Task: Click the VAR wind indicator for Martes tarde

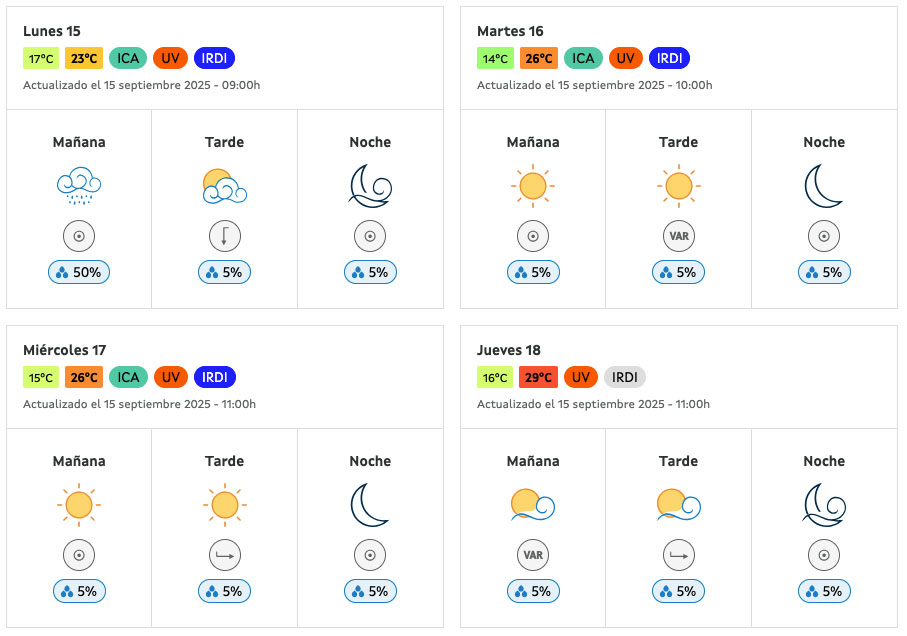Action: pos(679,236)
